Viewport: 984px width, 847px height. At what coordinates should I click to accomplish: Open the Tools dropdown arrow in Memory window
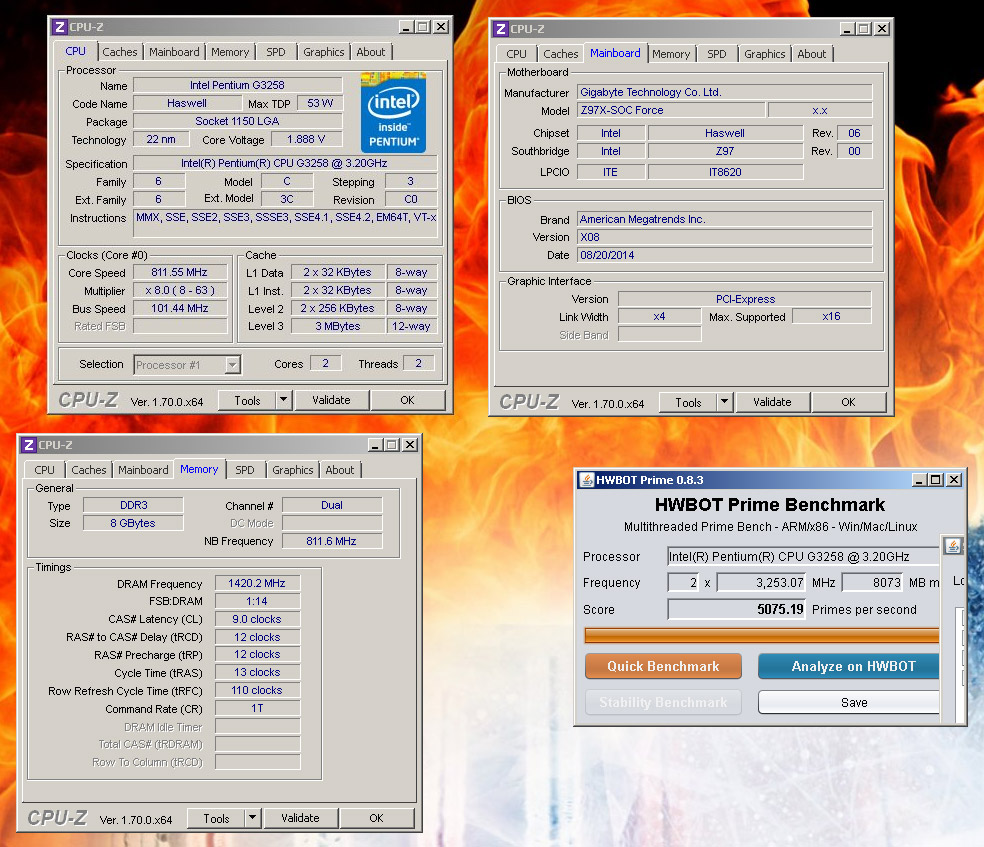[252, 818]
